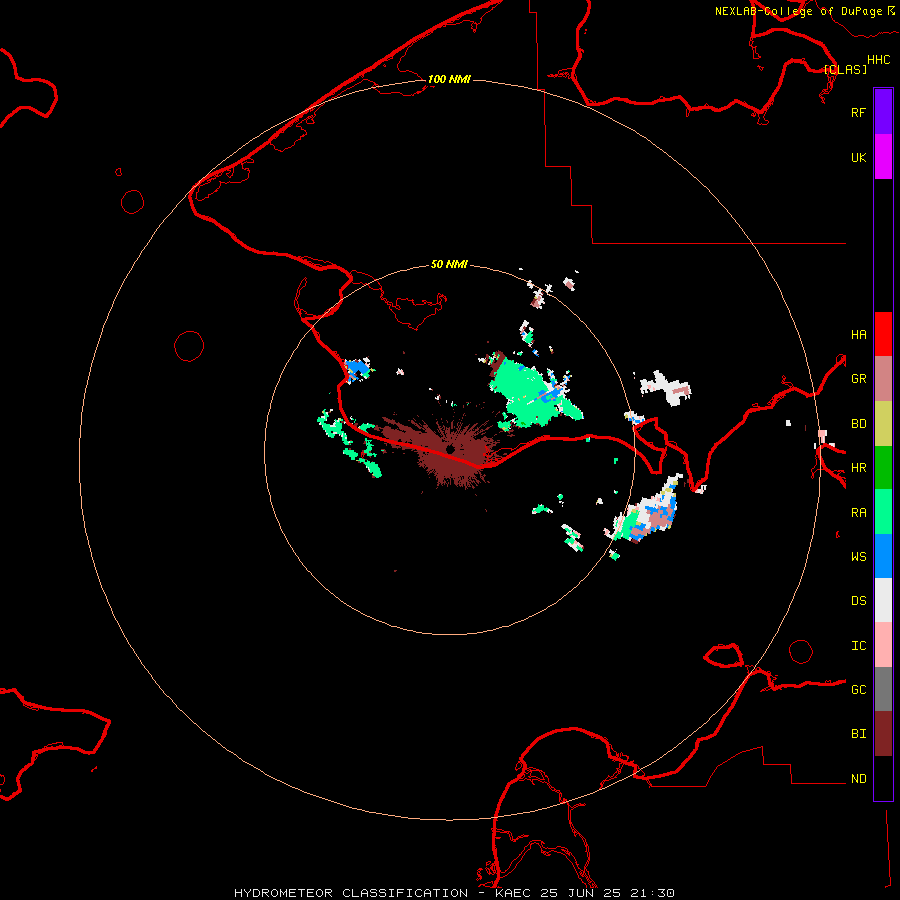Click the GC ground clutter gray swatch

click(883, 689)
